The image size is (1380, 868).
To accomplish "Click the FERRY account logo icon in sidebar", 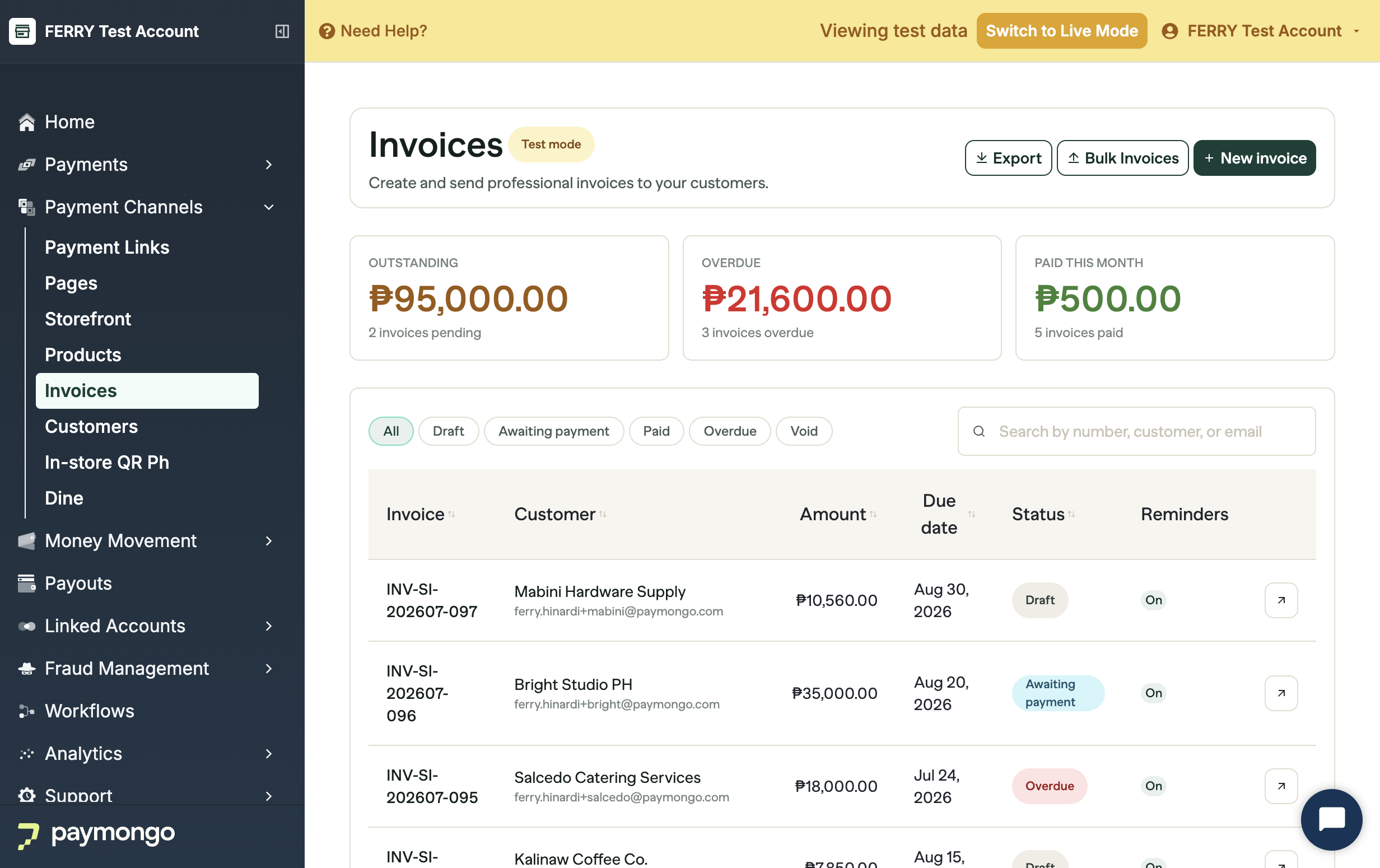I will (x=22, y=31).
